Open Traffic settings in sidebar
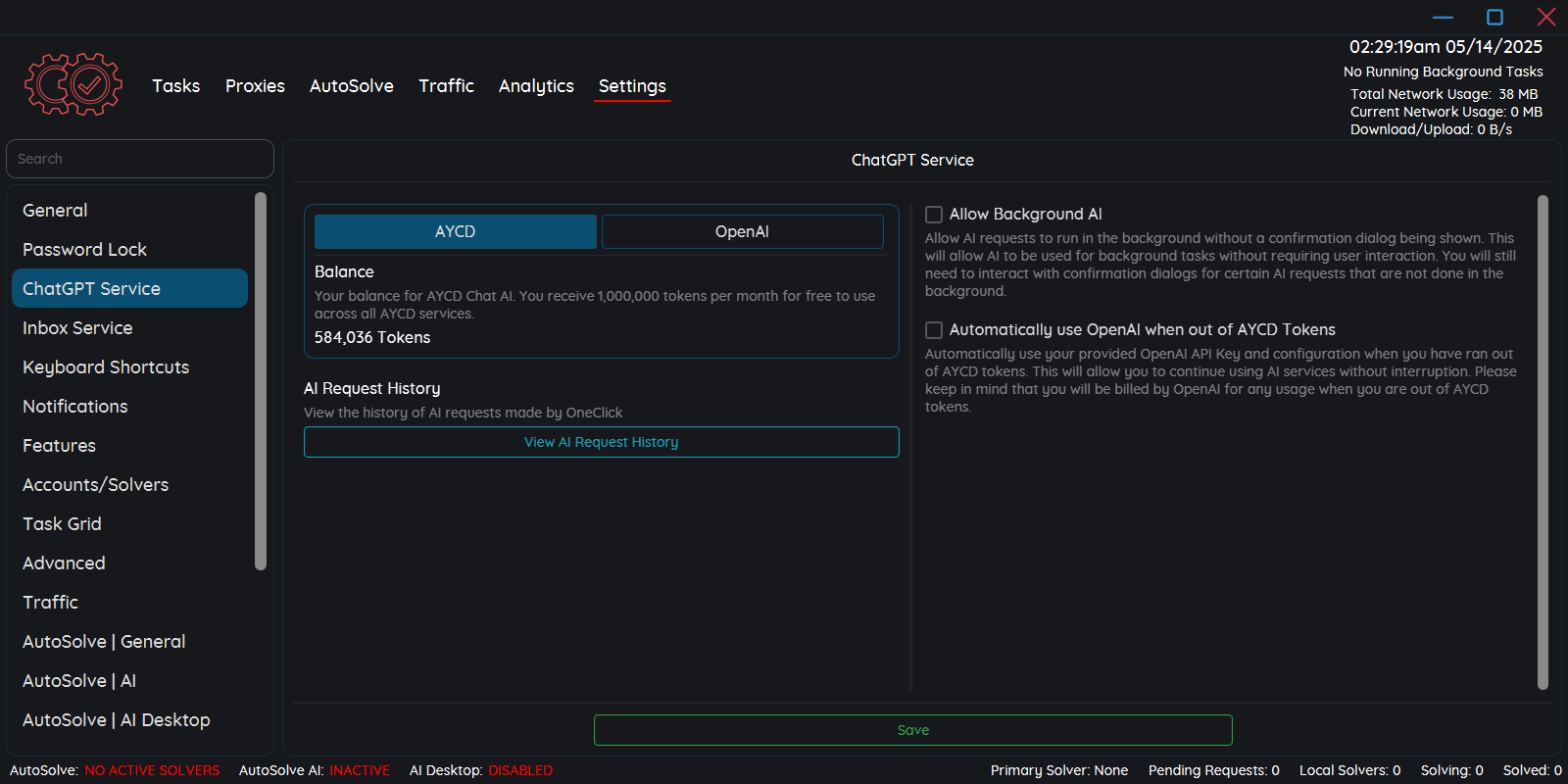The width and height of the screenshot is (1568, 784). (x=129, y=602)
